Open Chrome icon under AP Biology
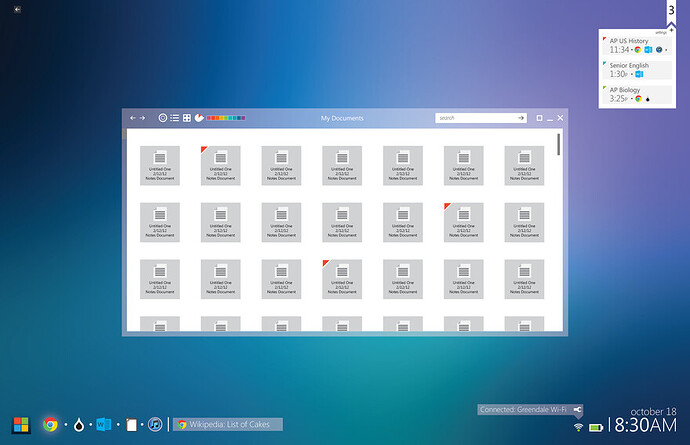The height and width of the screenshot is (445, 690). tap(638, 99)
